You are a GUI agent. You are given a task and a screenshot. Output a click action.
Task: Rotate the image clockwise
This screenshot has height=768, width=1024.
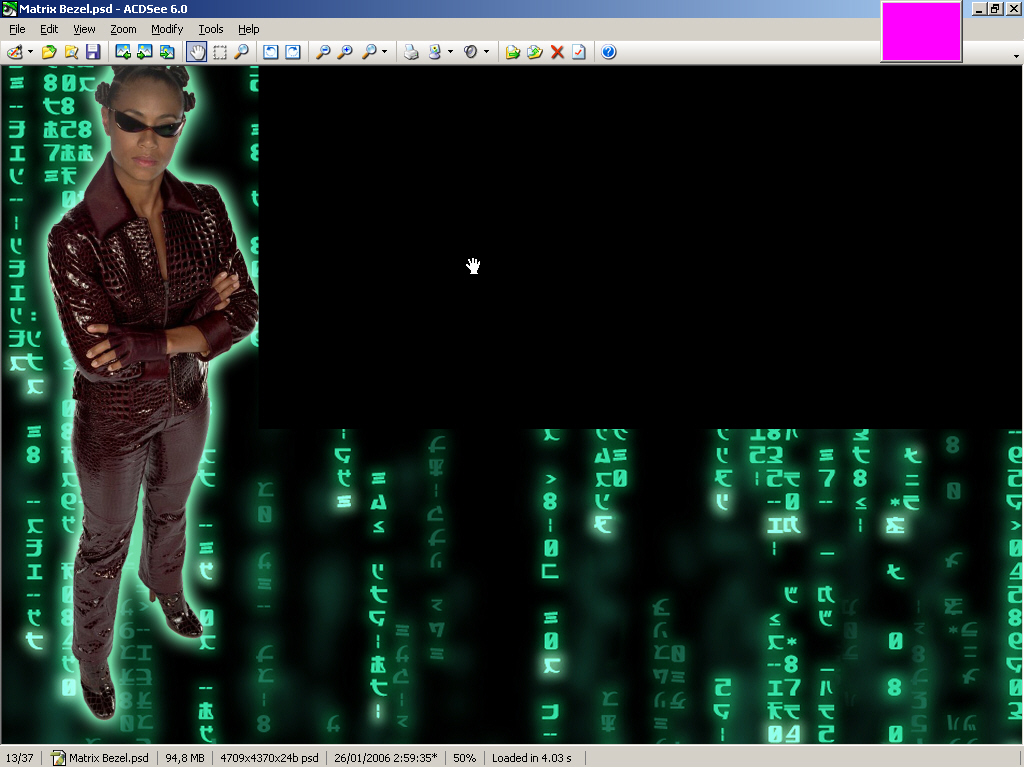(293, 52)
